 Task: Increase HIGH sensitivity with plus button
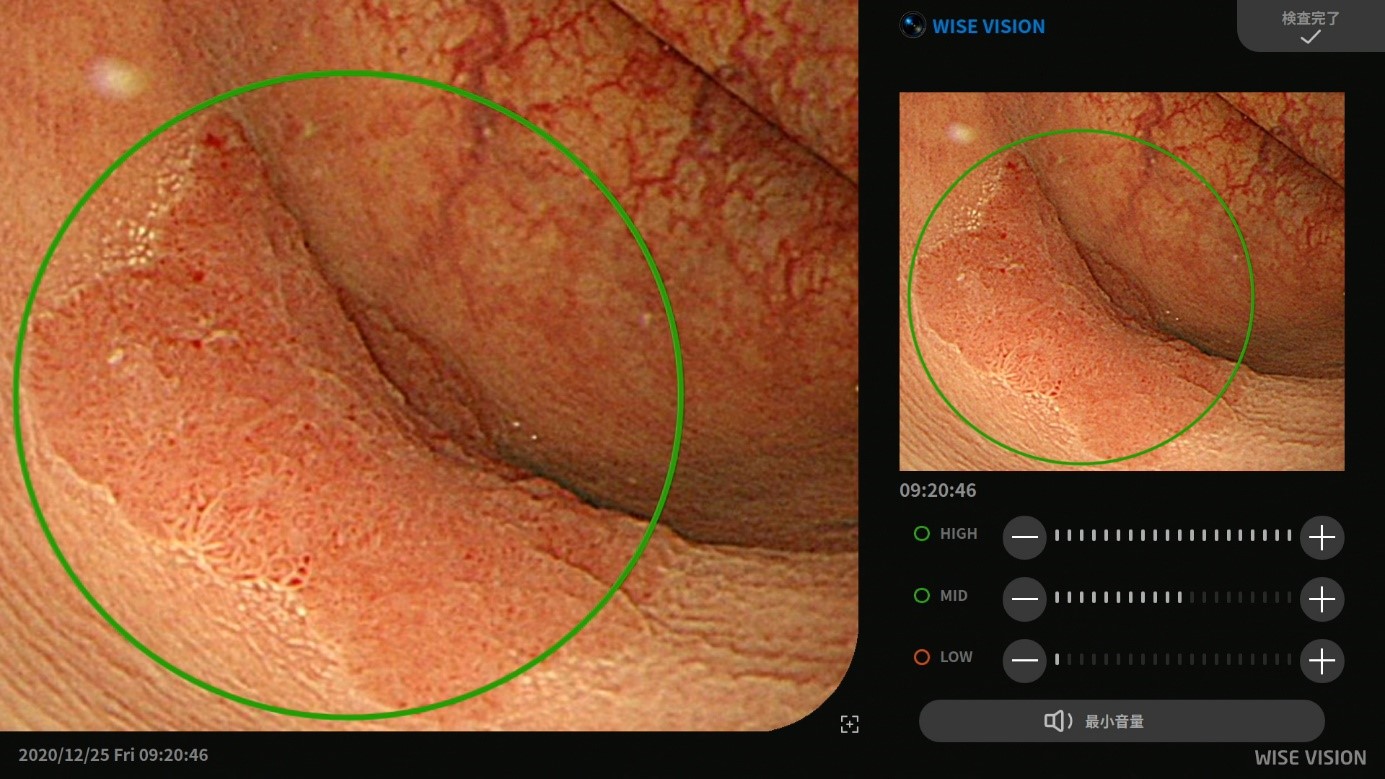1322,537
